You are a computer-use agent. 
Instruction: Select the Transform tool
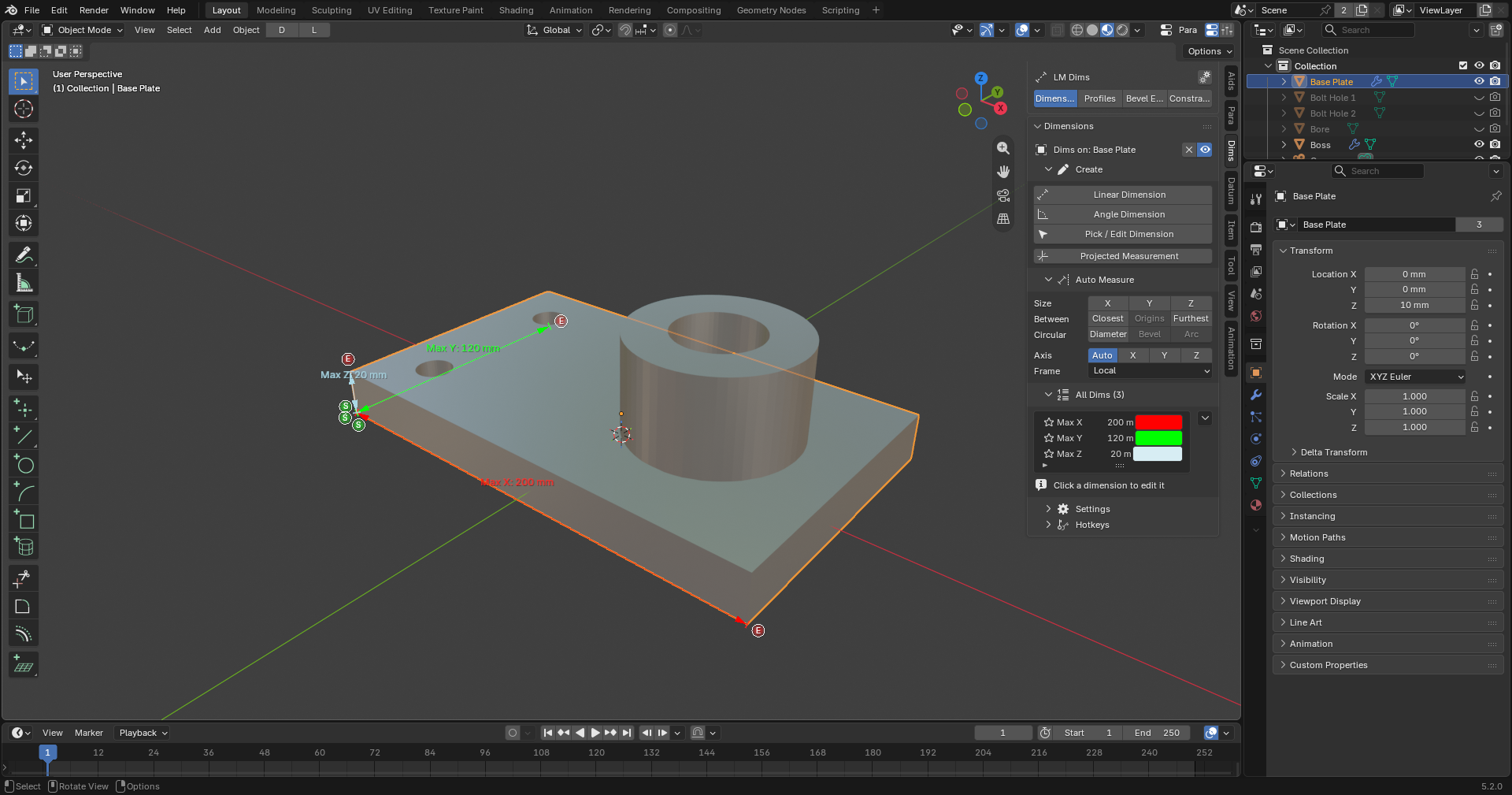[x=24, y=223]
